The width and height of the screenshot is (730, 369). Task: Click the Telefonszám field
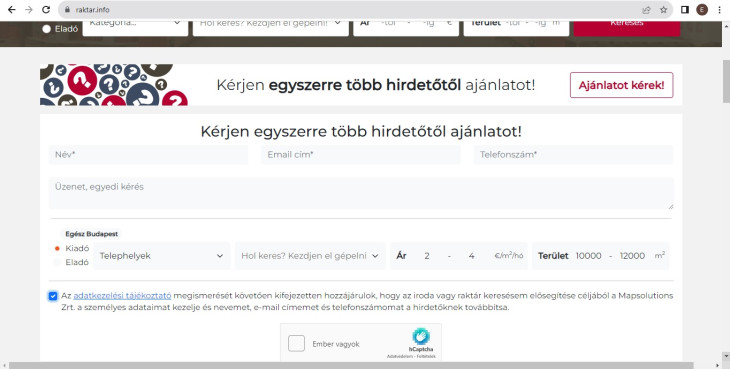574,155
